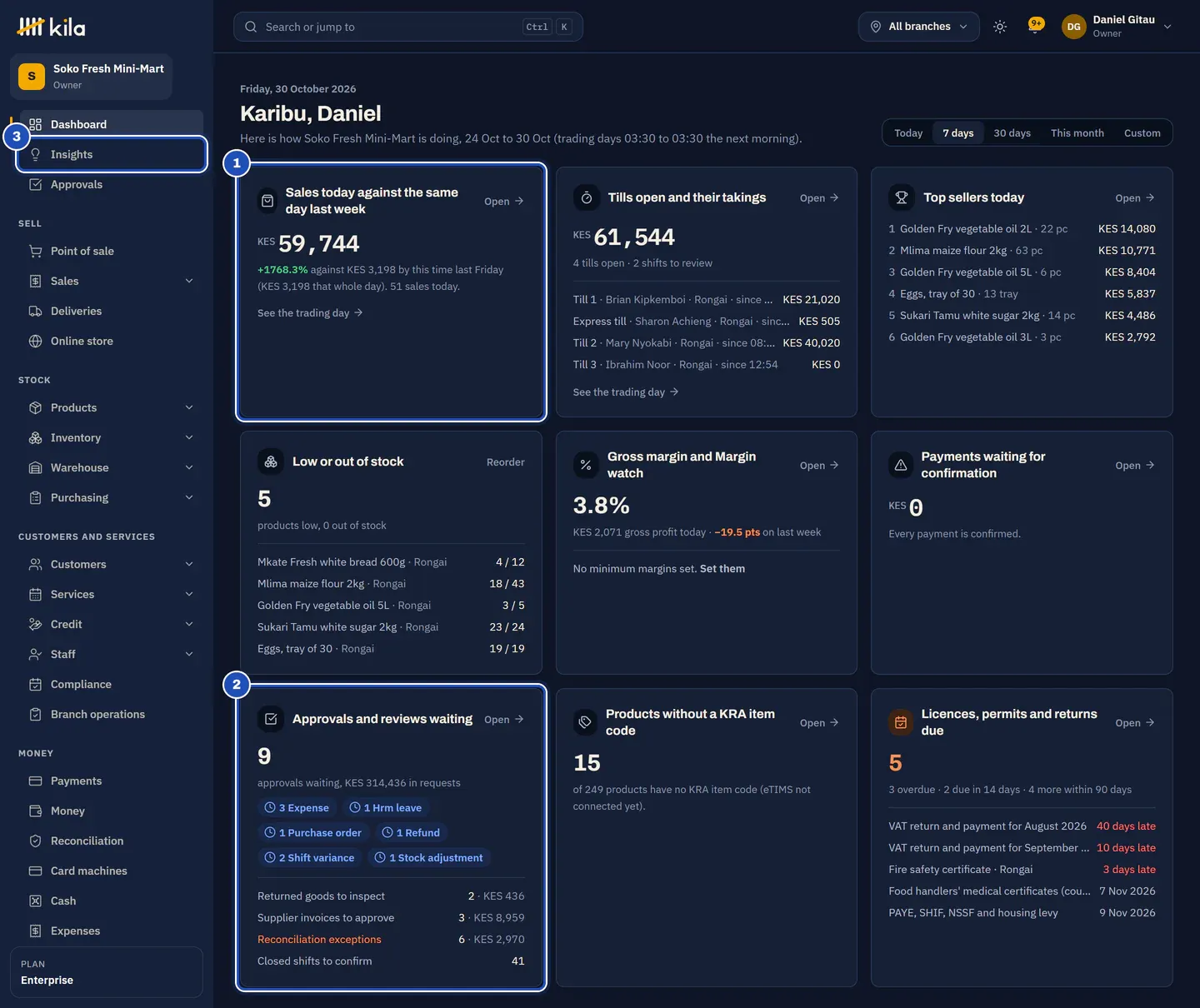Image resolution: width=1200 pixels, height=1008 pixels.
Task: Click Set them margins link
Action: [722, 569]
